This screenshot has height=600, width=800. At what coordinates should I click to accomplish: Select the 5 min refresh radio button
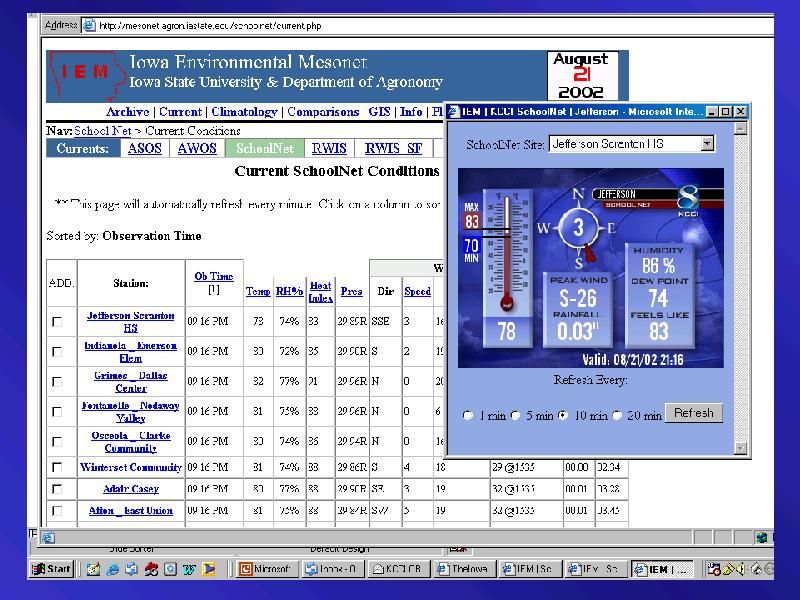click(x=515, y=415)
